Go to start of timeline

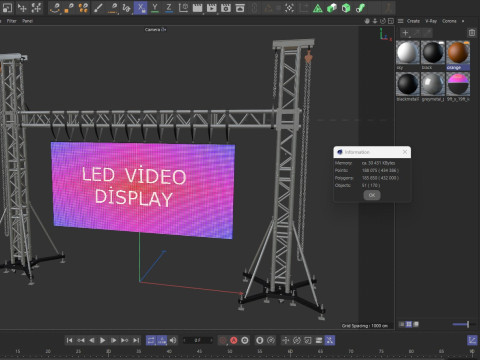click(69, 340)
